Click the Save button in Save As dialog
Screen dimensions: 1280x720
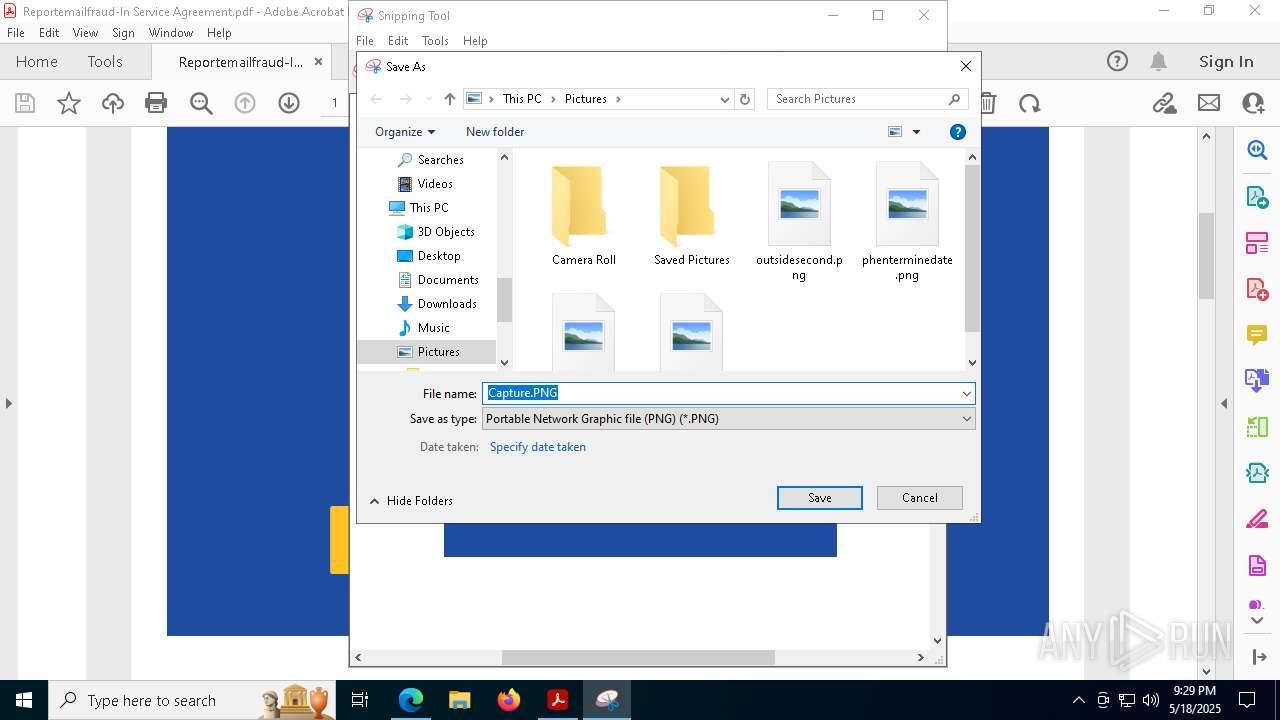coord(819,498)
